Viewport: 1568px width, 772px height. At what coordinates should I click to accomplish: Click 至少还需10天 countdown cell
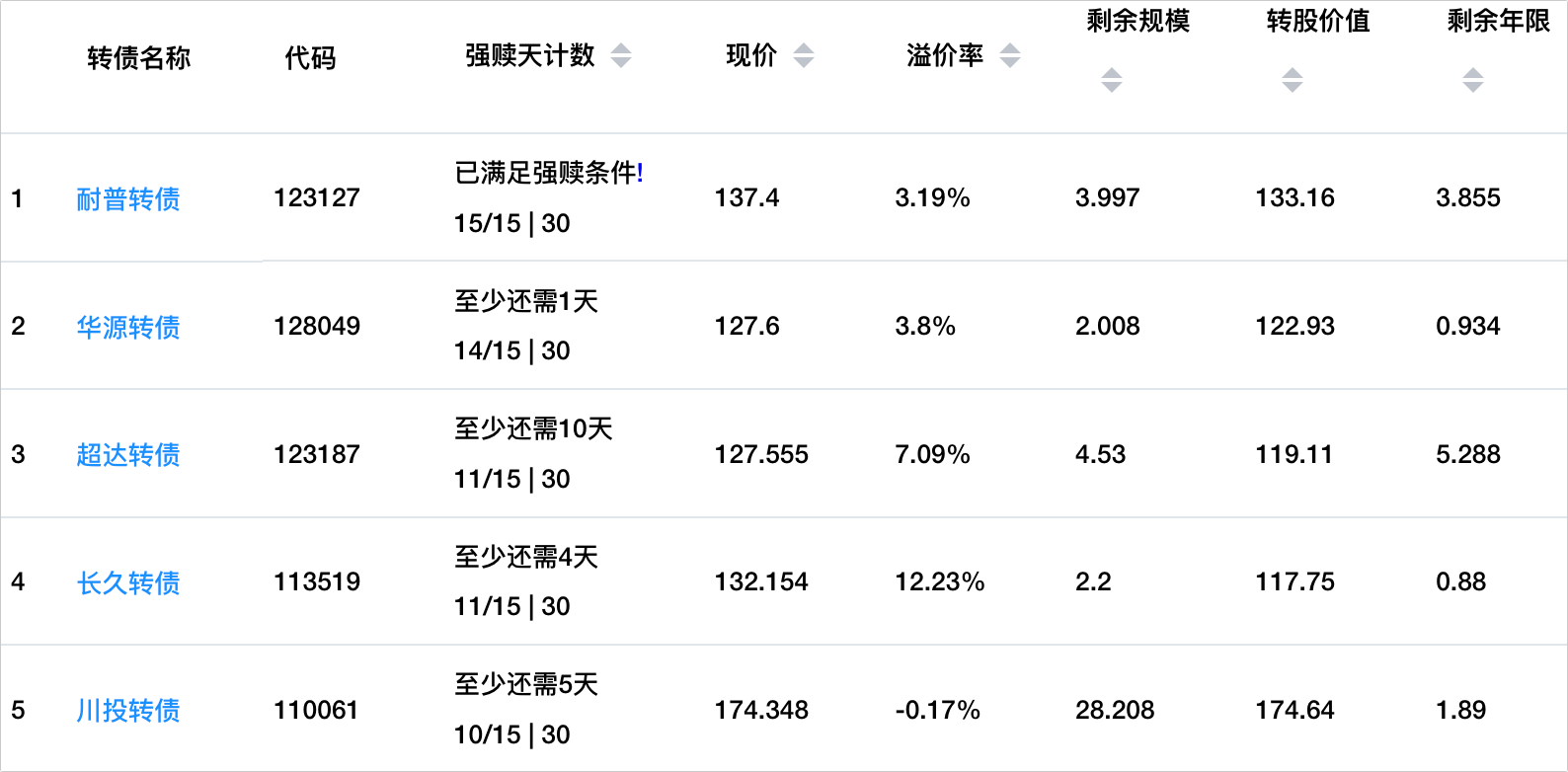[x=533, y=429]
